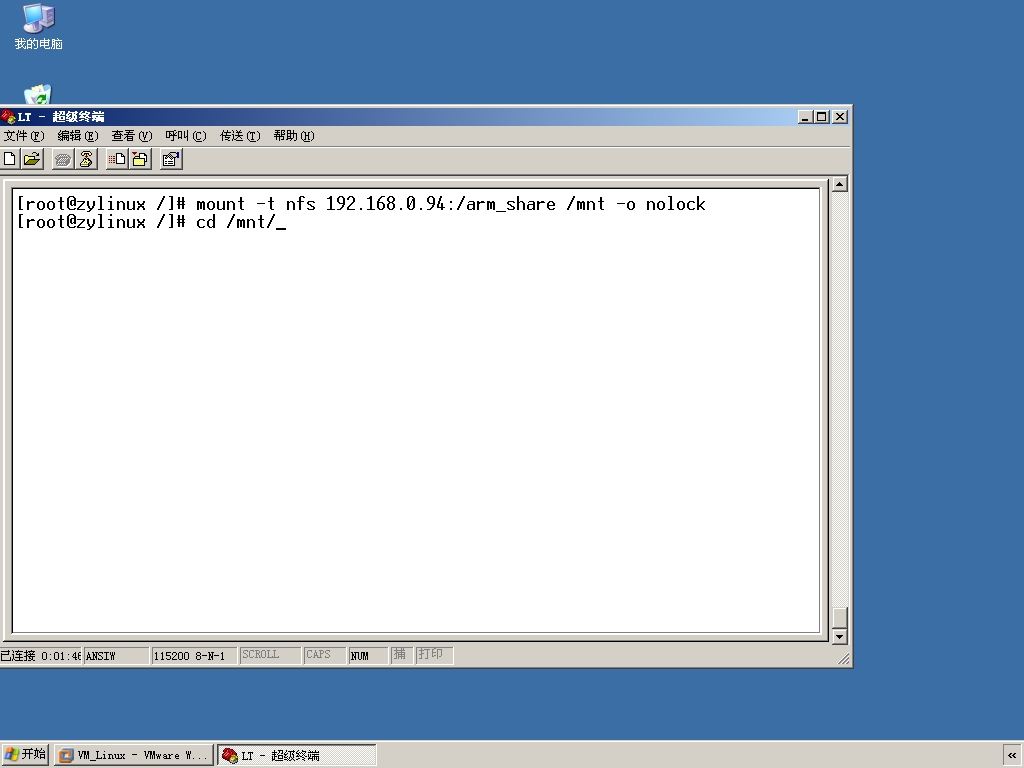This screenshot has height=768, width=1024.
Task: Open the Properties toolbar icon
Action: (171, 159)
